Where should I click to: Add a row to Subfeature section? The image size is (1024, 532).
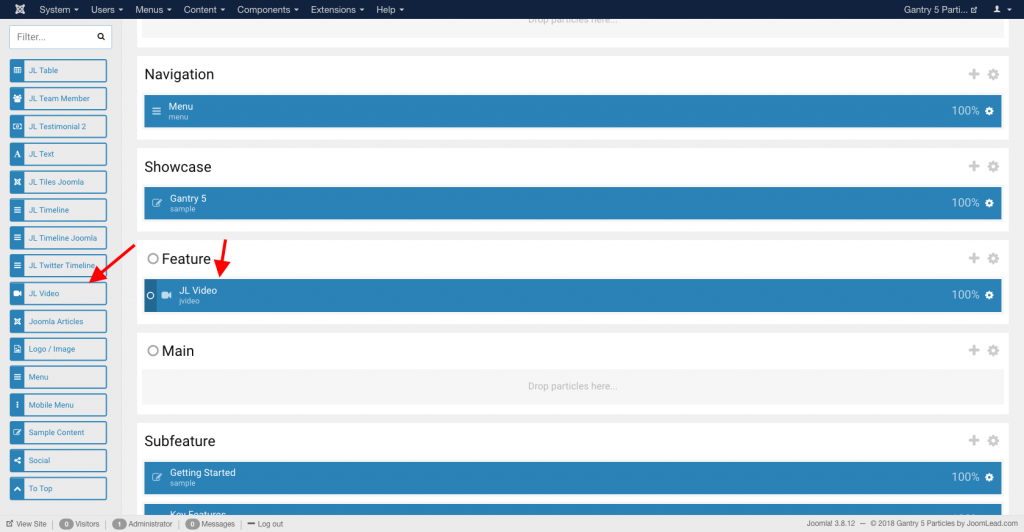(974, 441)
